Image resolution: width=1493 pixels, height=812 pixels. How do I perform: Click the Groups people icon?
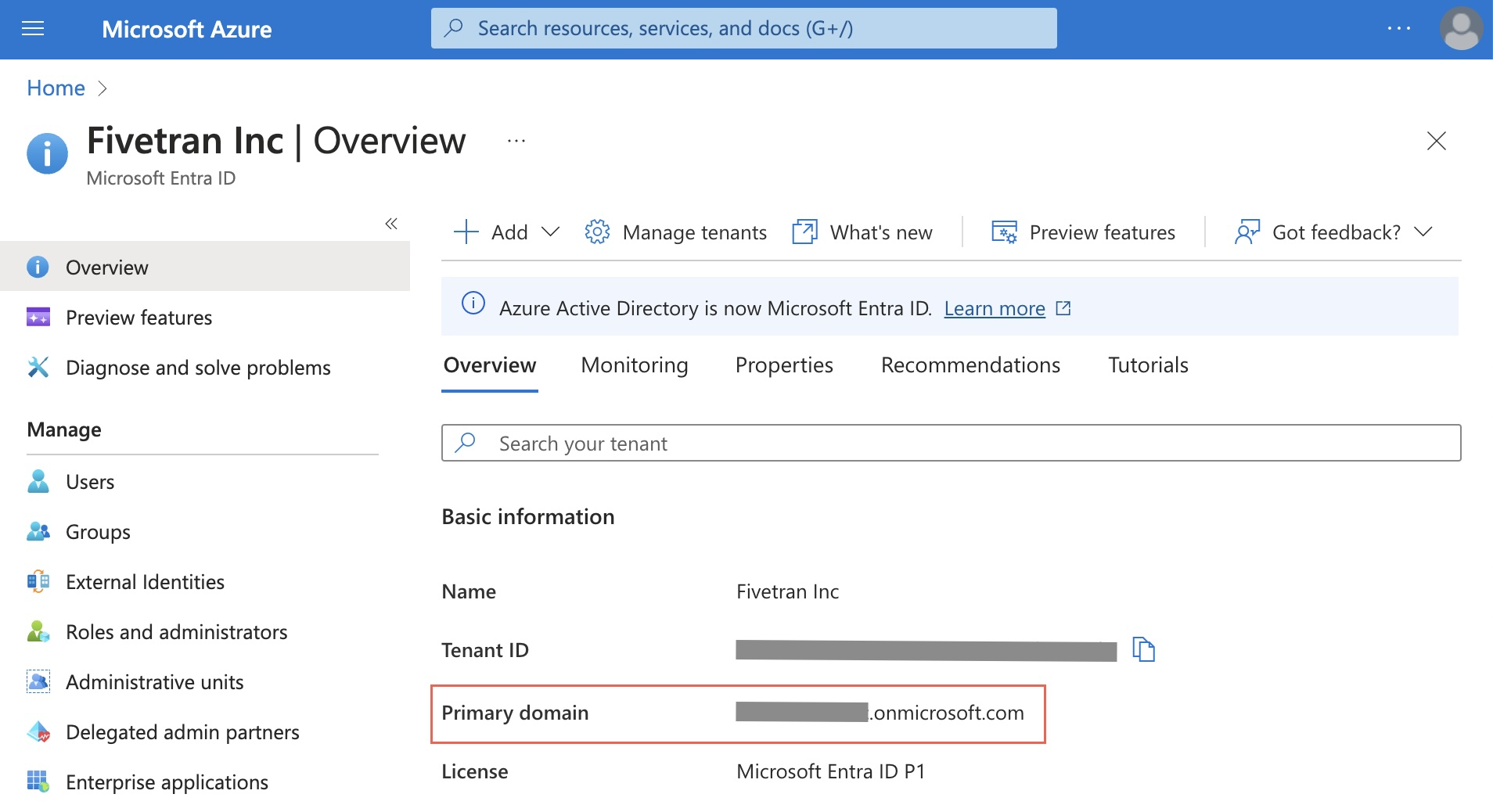(38, 531)
